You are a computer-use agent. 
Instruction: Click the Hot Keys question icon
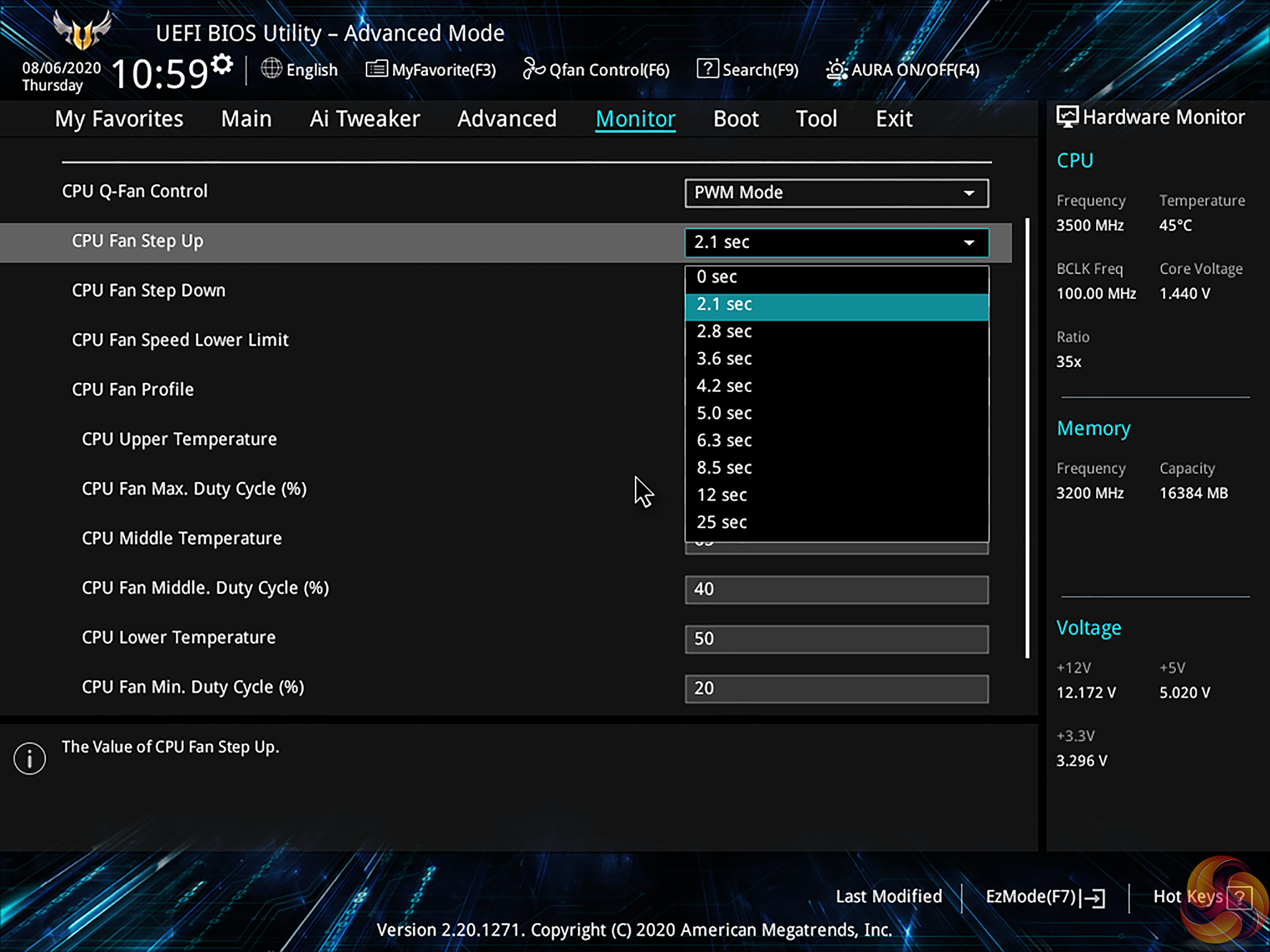click(x=1238, y=897)
